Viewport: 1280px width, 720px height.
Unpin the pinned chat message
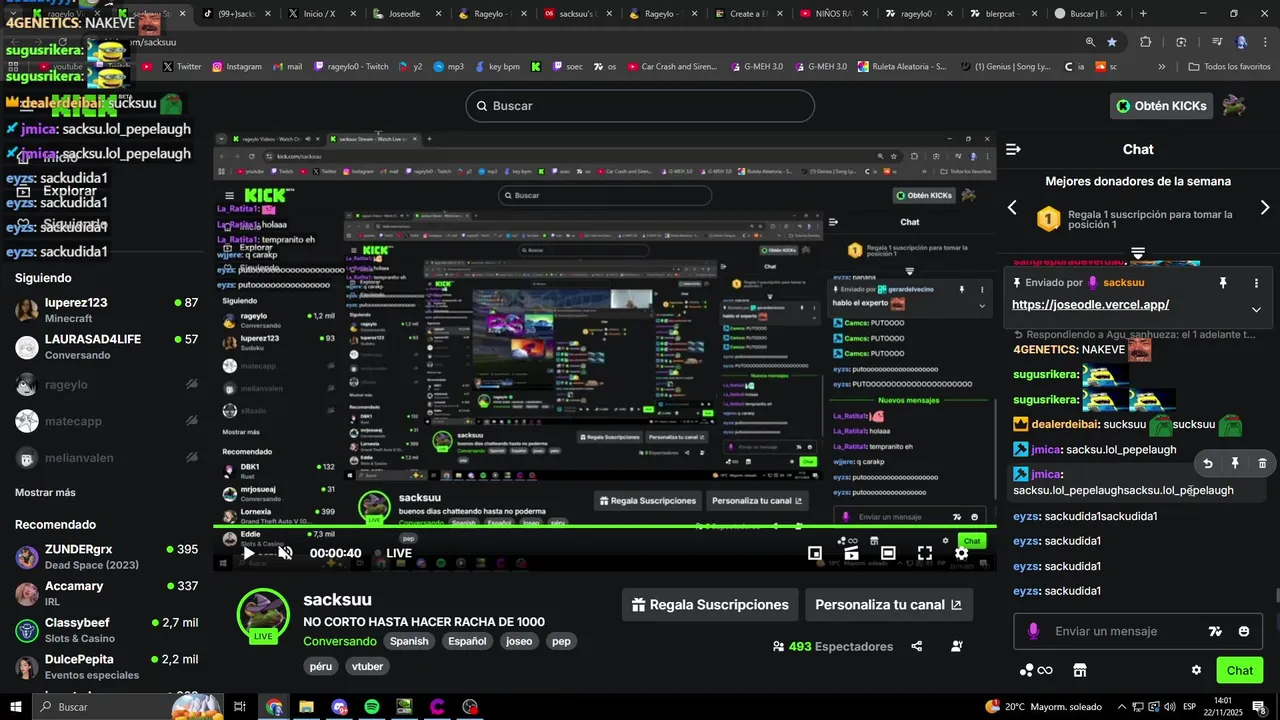pos(1223,283)
